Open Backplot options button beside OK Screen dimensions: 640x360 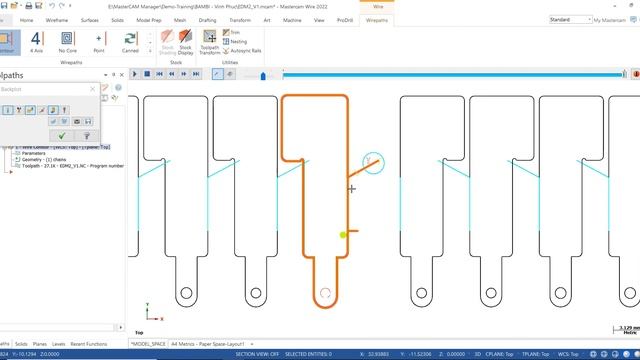pyautogui.click(x=87, y=136)
